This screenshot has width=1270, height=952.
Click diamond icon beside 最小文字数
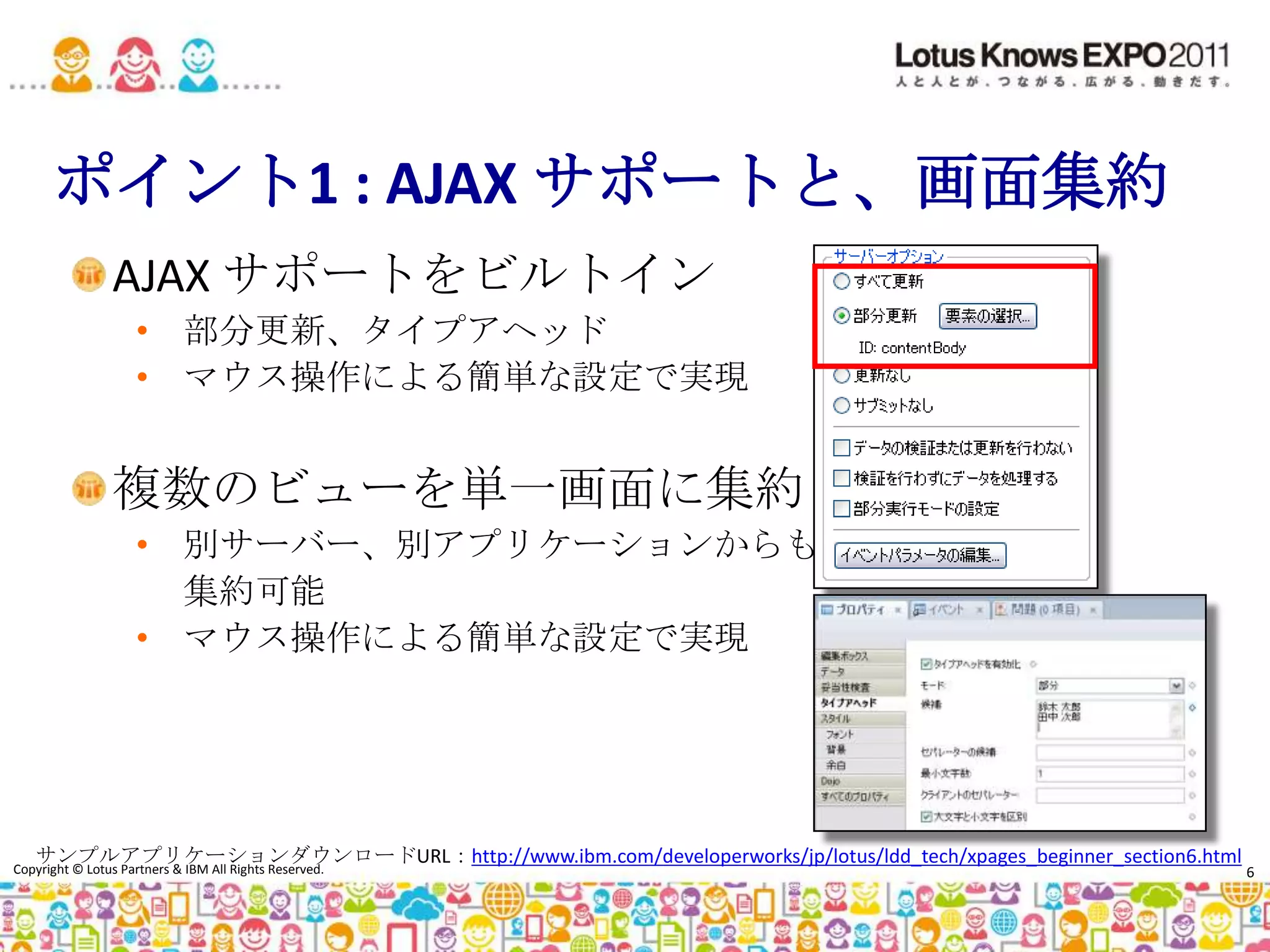tap(1192, 774)
